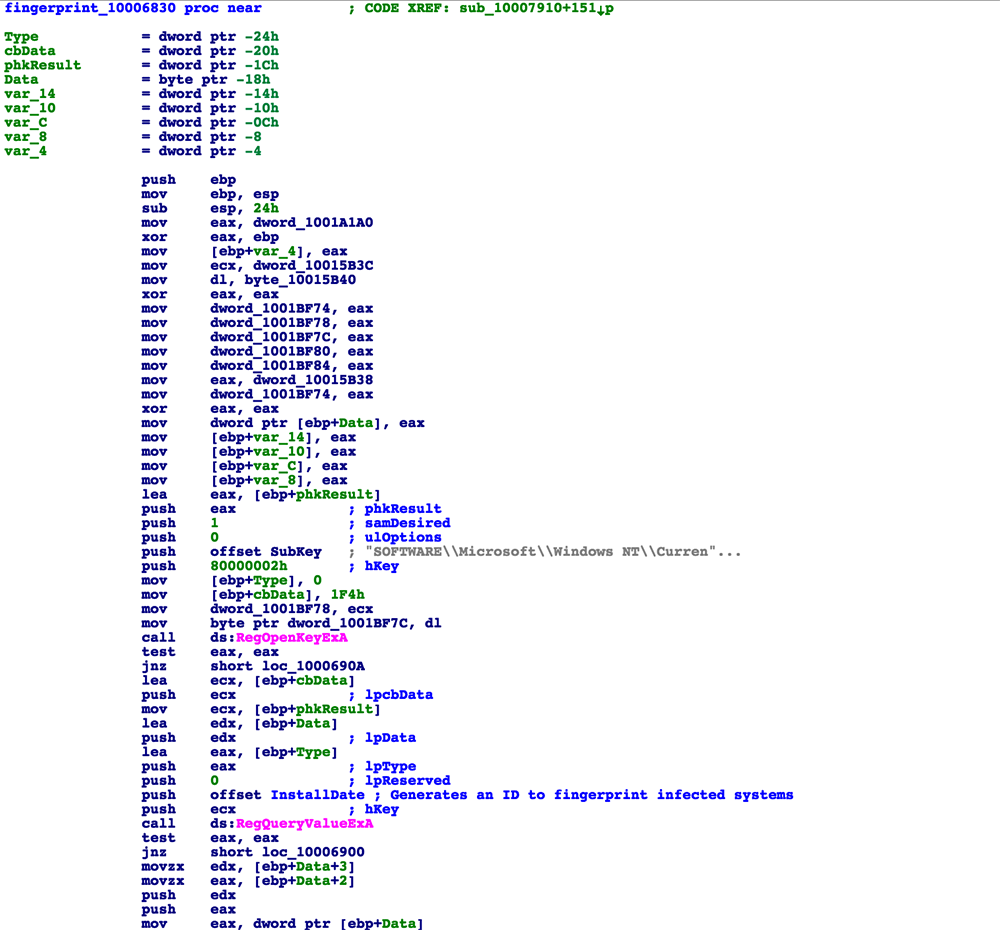Click the RegQueryValueExA API call

tap(305, 823)
